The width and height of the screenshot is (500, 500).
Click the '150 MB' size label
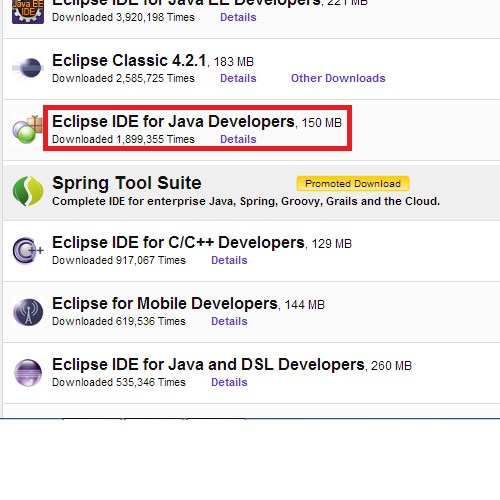pyautogui.click(x=322, y=123)
